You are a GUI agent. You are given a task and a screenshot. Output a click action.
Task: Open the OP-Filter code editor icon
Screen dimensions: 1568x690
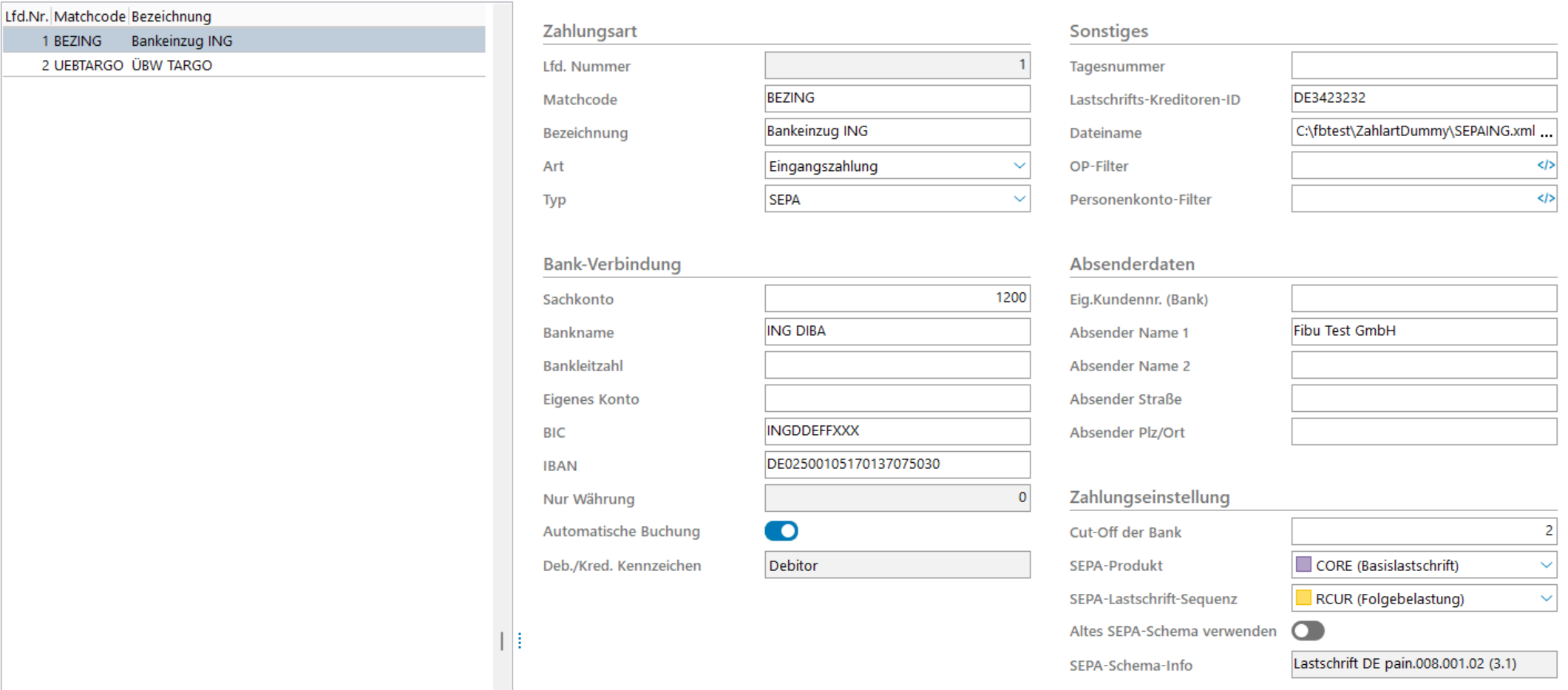tap(1545, 166)
